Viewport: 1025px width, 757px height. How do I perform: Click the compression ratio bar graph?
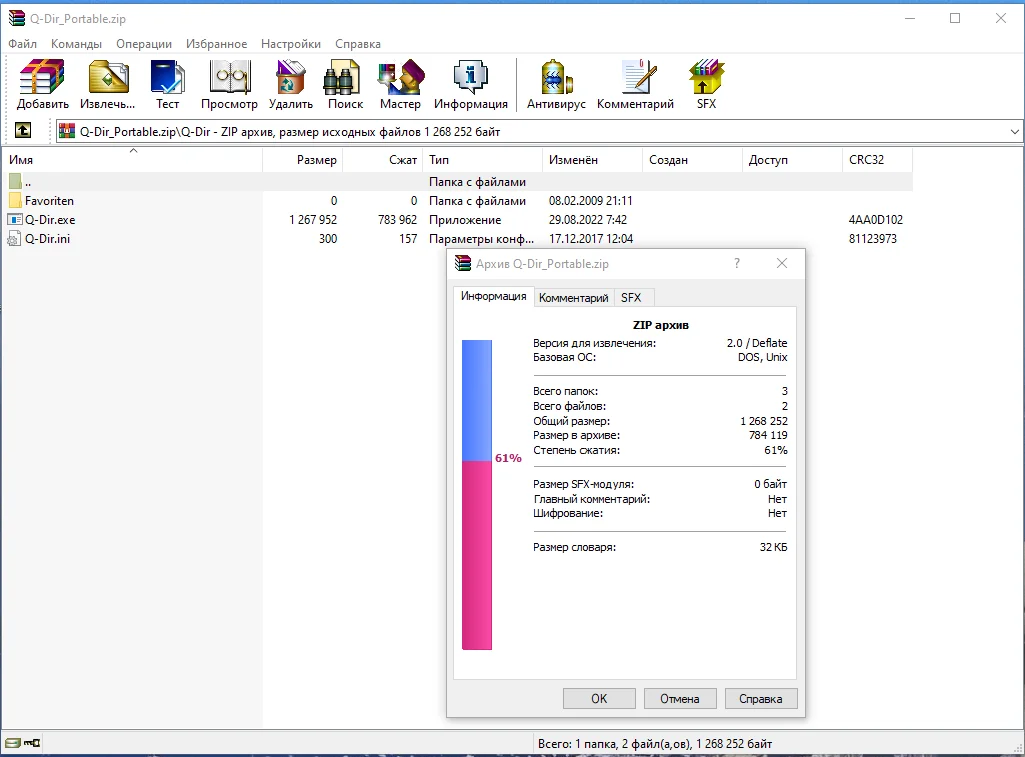(x=477, y=495)
